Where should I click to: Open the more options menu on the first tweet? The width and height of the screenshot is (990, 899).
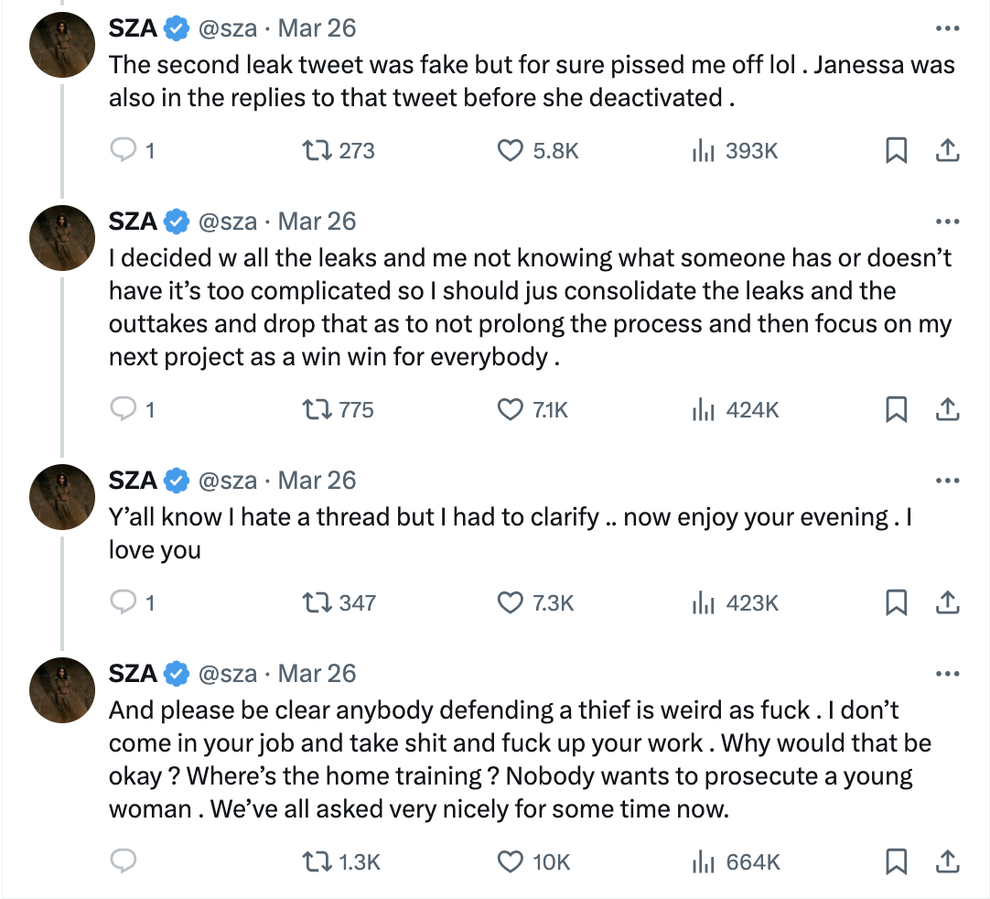point(946,28)
